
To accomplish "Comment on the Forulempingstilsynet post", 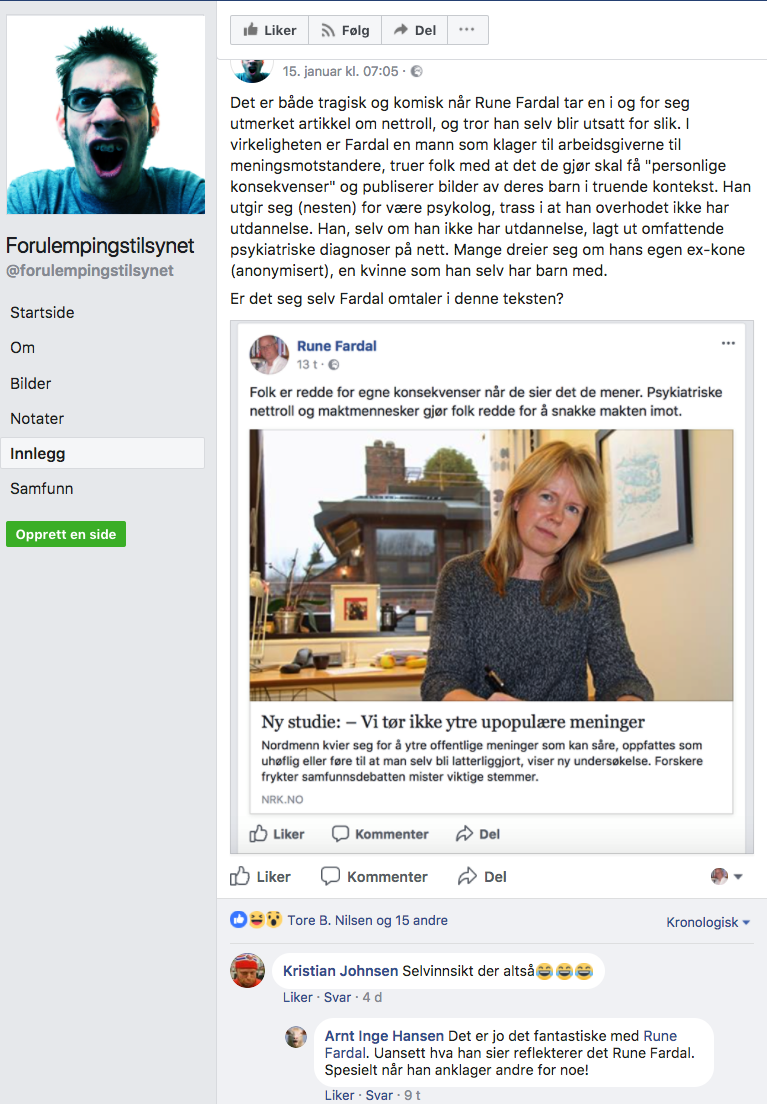I will pyautogui.click(x=374, y=877).
